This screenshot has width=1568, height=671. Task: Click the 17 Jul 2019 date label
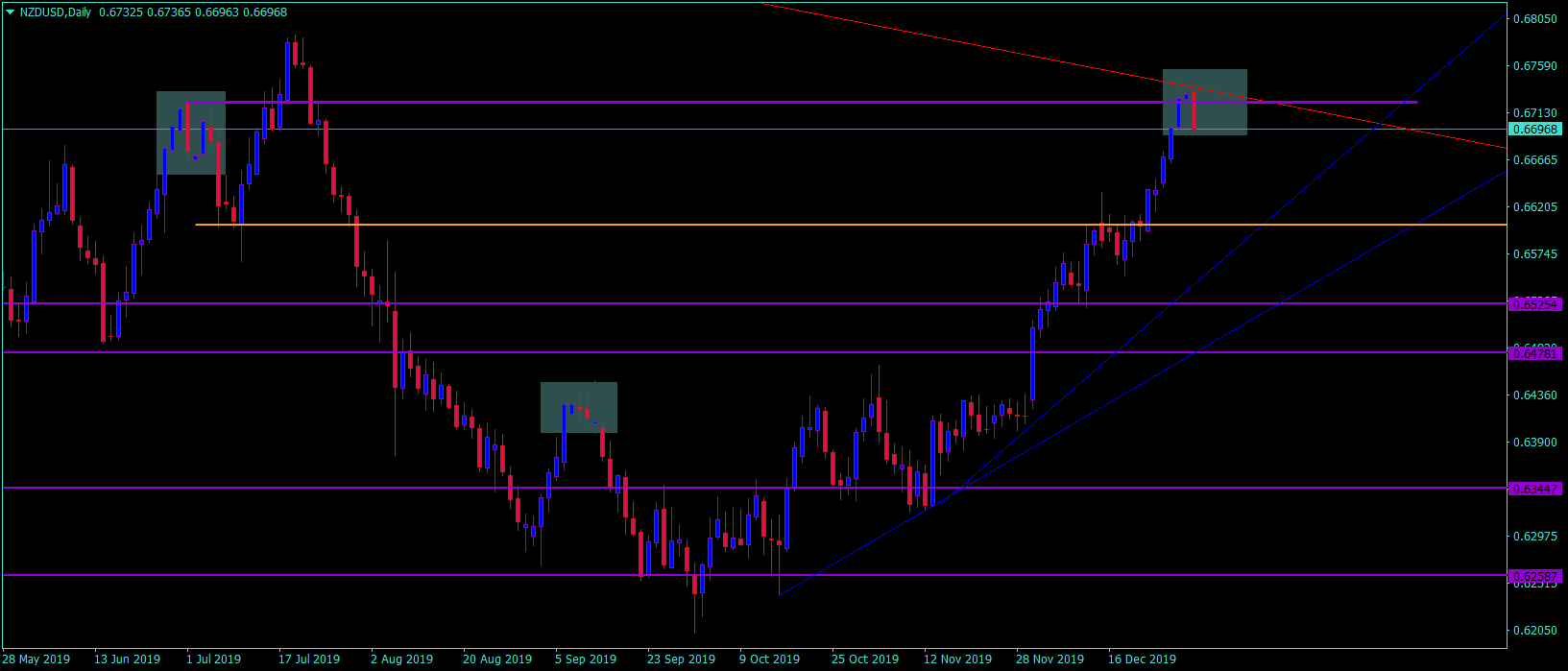pyautogui.click(x=309, y=659)
